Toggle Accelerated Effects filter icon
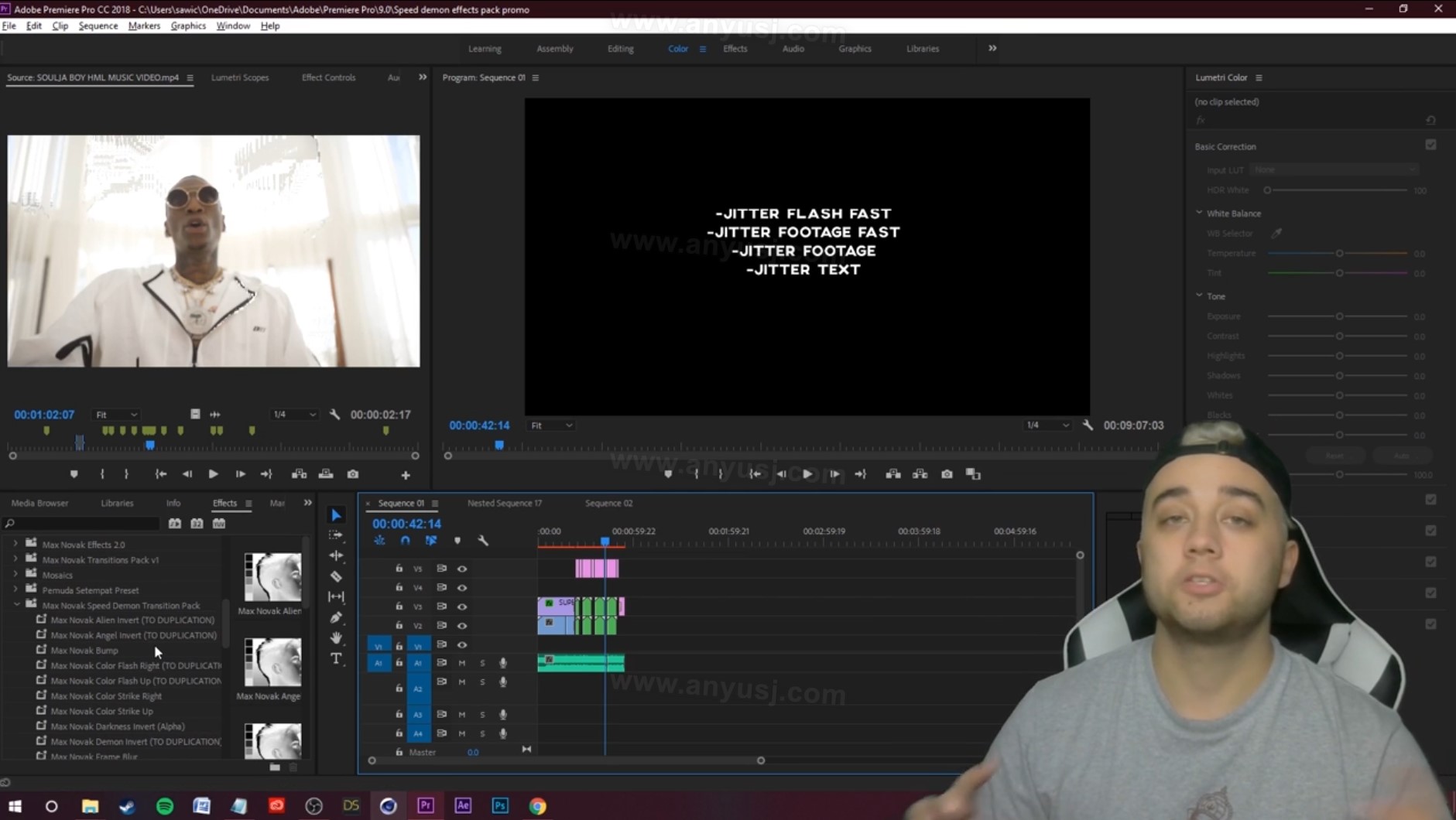1456x820 pixels. tap(175, 524)
